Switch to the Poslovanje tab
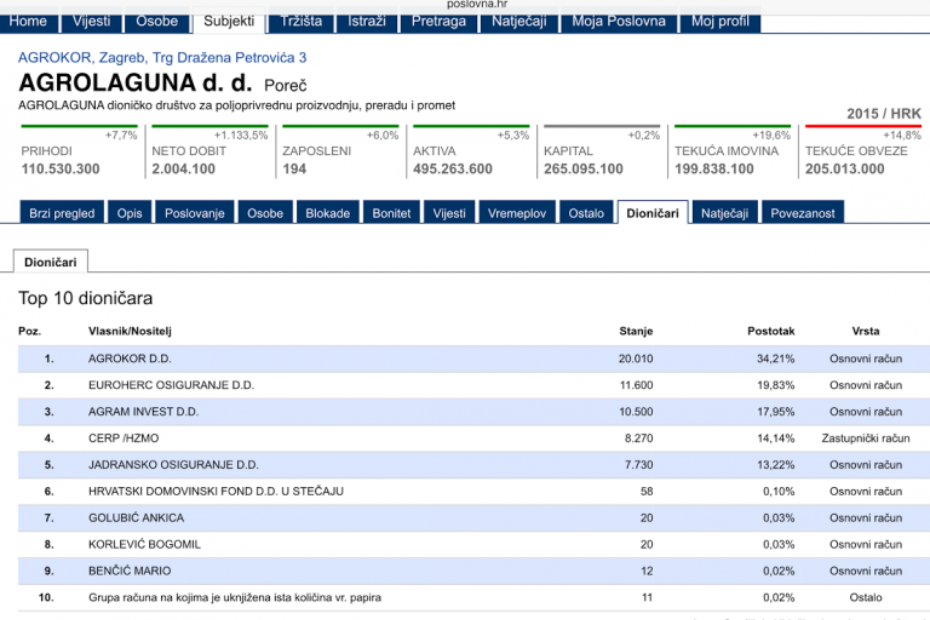930x620 pixels. point(194,213)
